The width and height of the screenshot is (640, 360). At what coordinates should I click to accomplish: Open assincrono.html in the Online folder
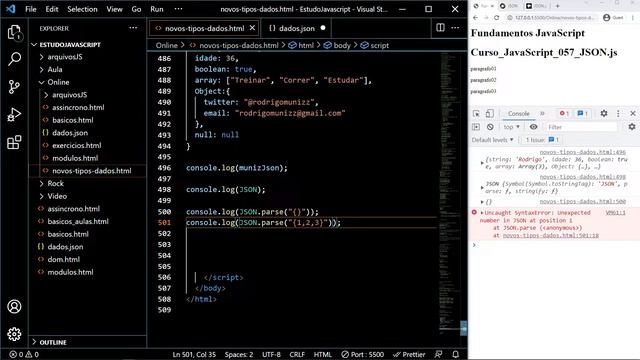tap(78, 107)
